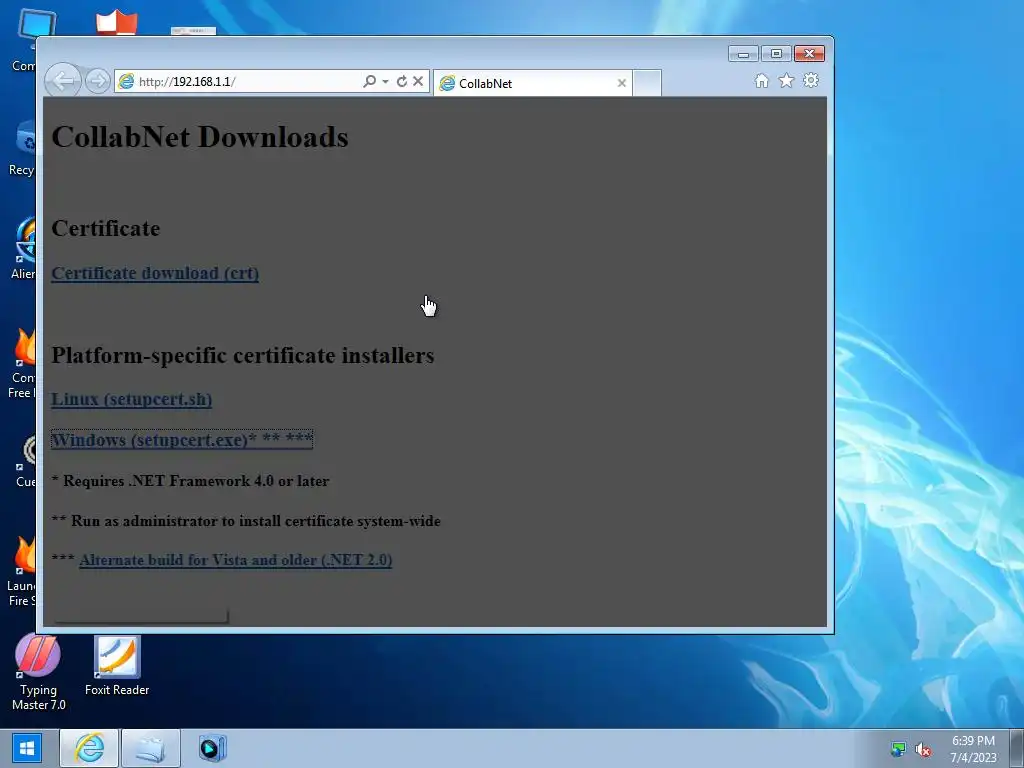Viewport: 1024px width, 768px height.
Task: Click the Run as administrator note text
Action: click(246, 521)
